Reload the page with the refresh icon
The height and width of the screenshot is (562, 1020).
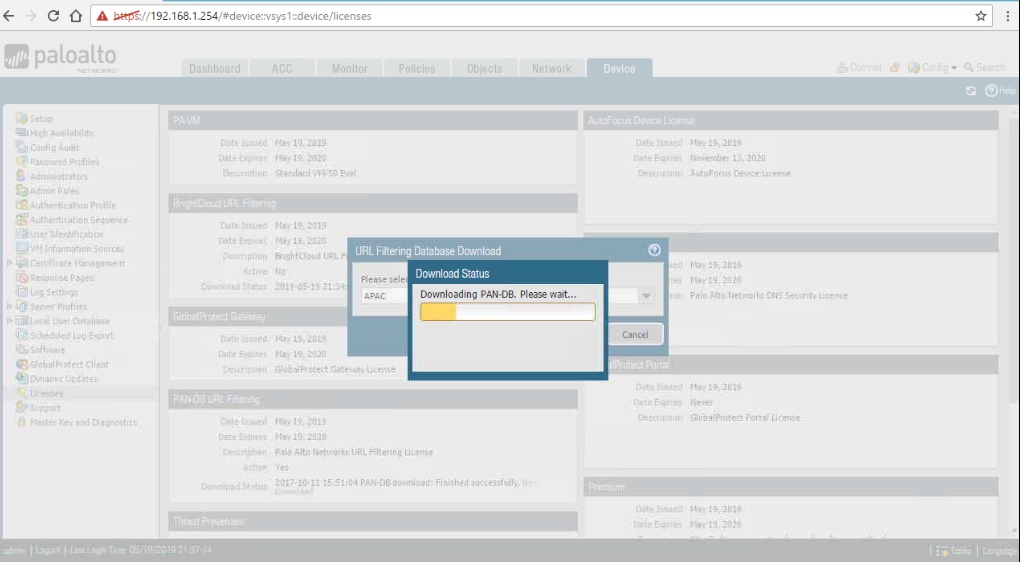coord(53,16)
